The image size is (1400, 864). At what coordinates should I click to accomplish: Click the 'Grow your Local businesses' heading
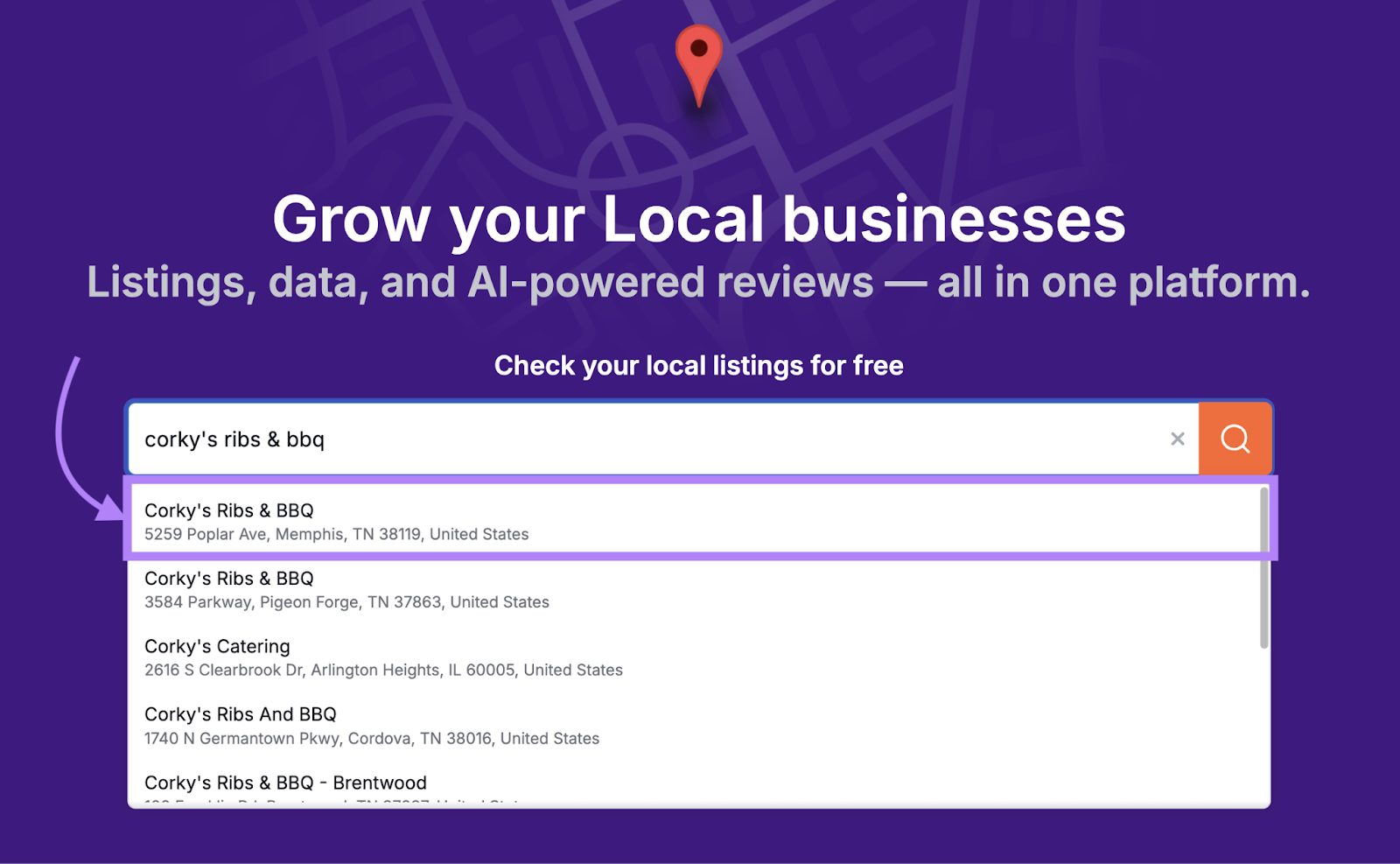point(699,221)
